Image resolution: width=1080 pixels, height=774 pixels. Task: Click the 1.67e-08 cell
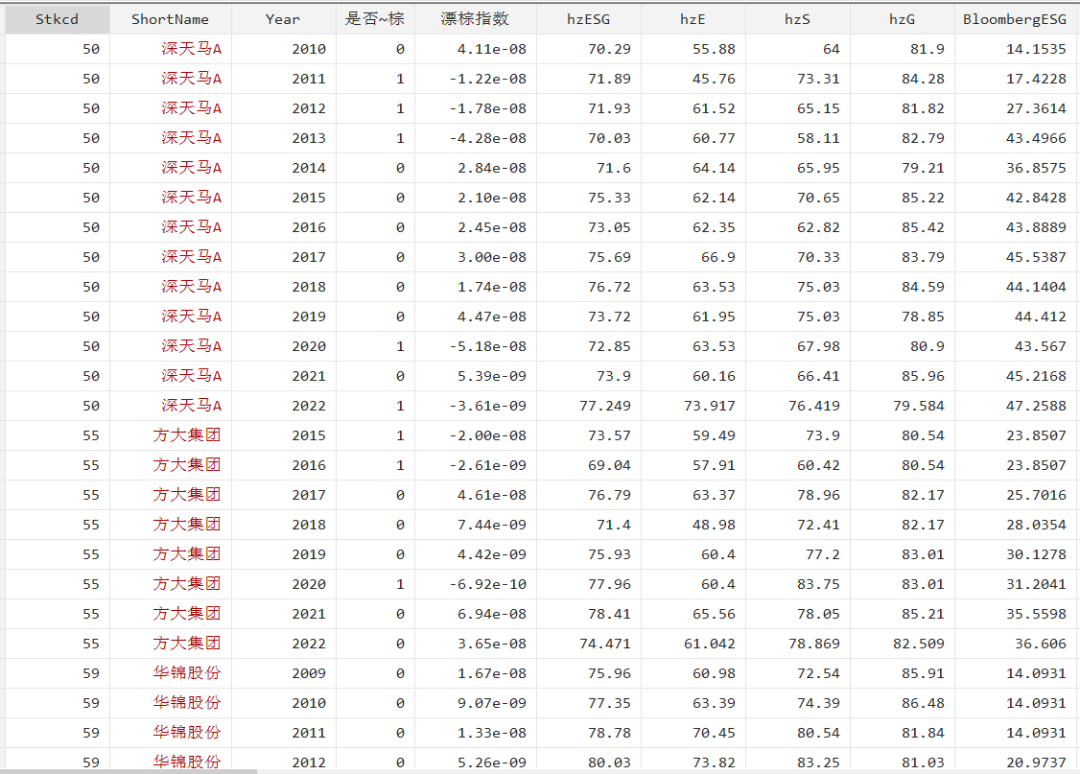tap(475, 673)
